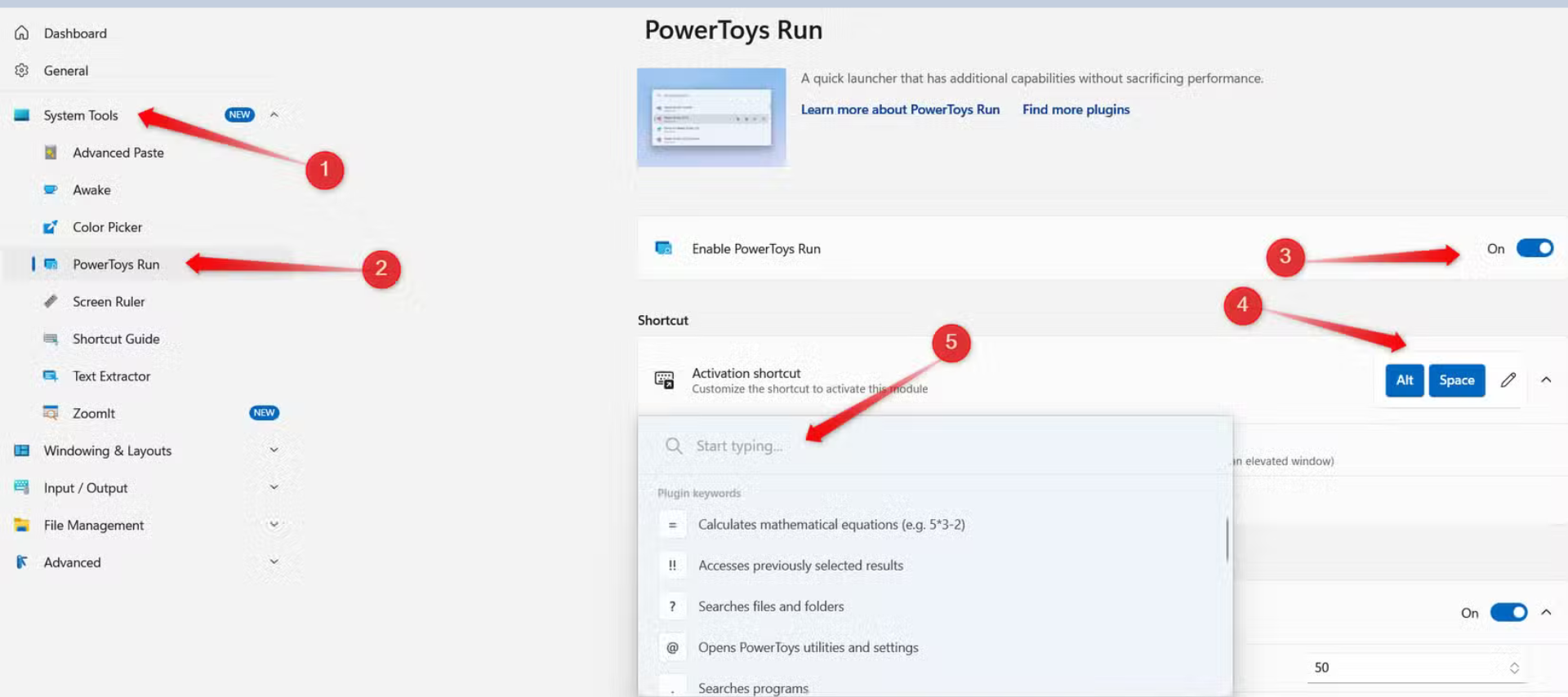
Task: Click the Text Extractor icon
Action: pyautogui.click(x=51, y=376)
